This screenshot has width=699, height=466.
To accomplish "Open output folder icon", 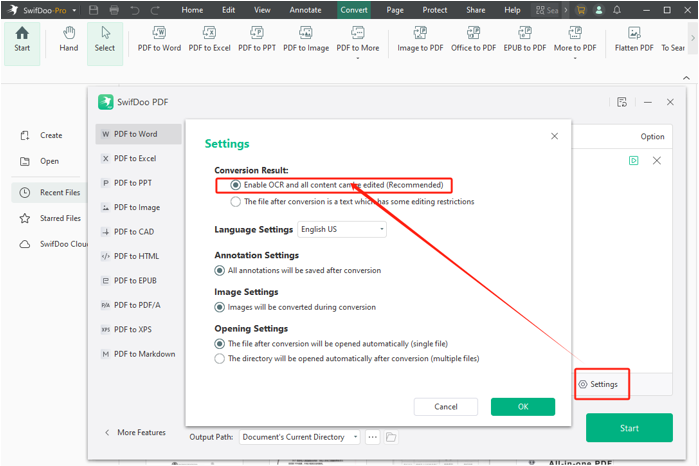I will coord(391,437).
